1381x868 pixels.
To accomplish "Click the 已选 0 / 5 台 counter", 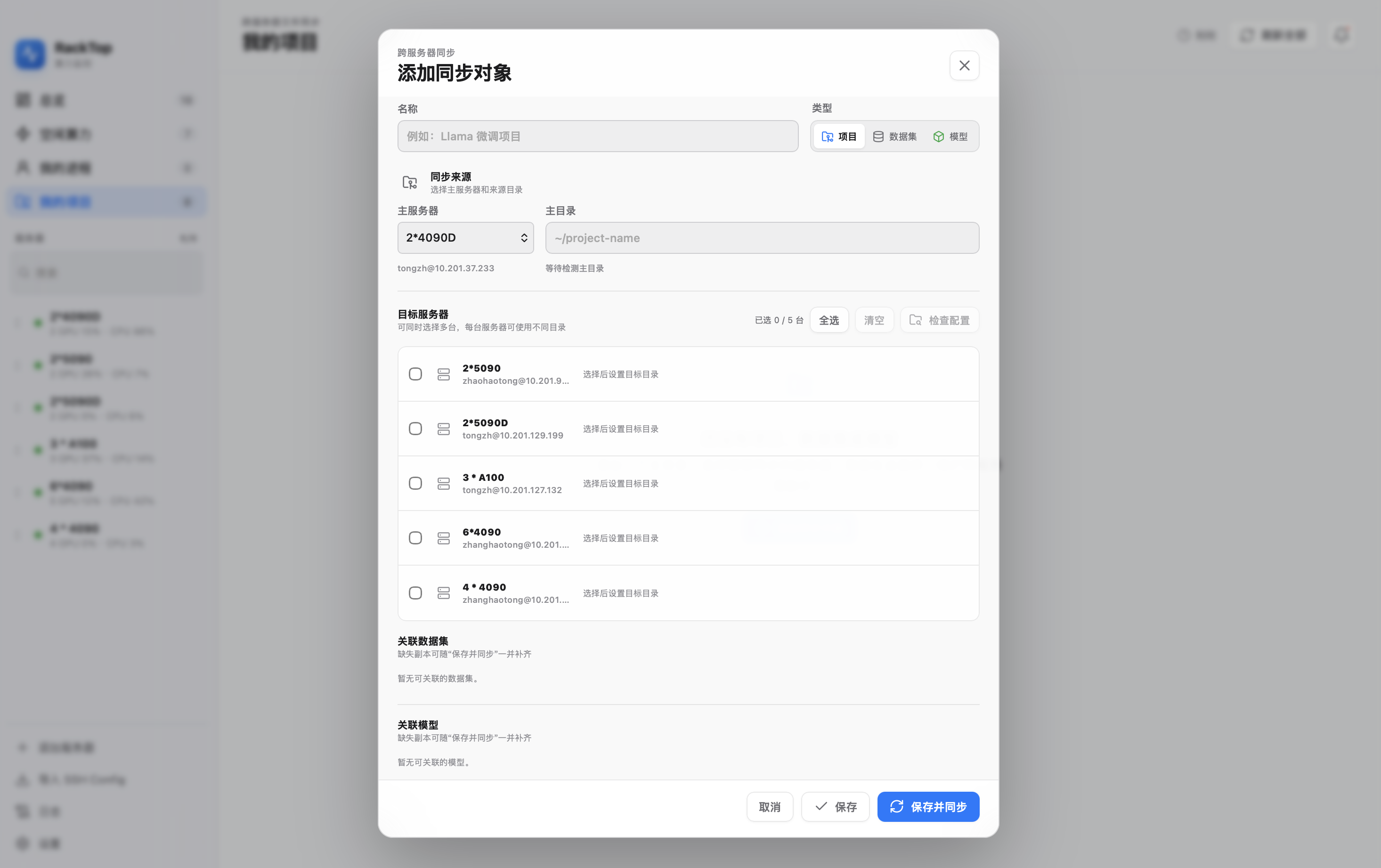I will (x=779, y=320).
